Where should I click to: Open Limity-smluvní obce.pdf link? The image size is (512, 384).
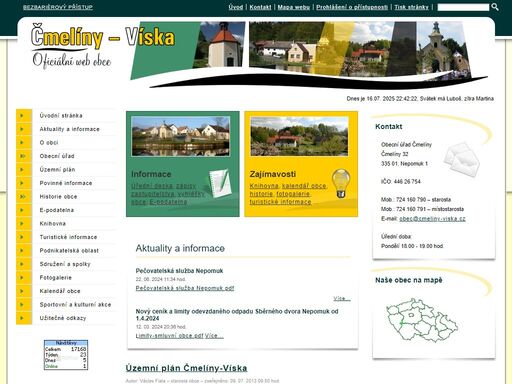[x=169, y=336]
